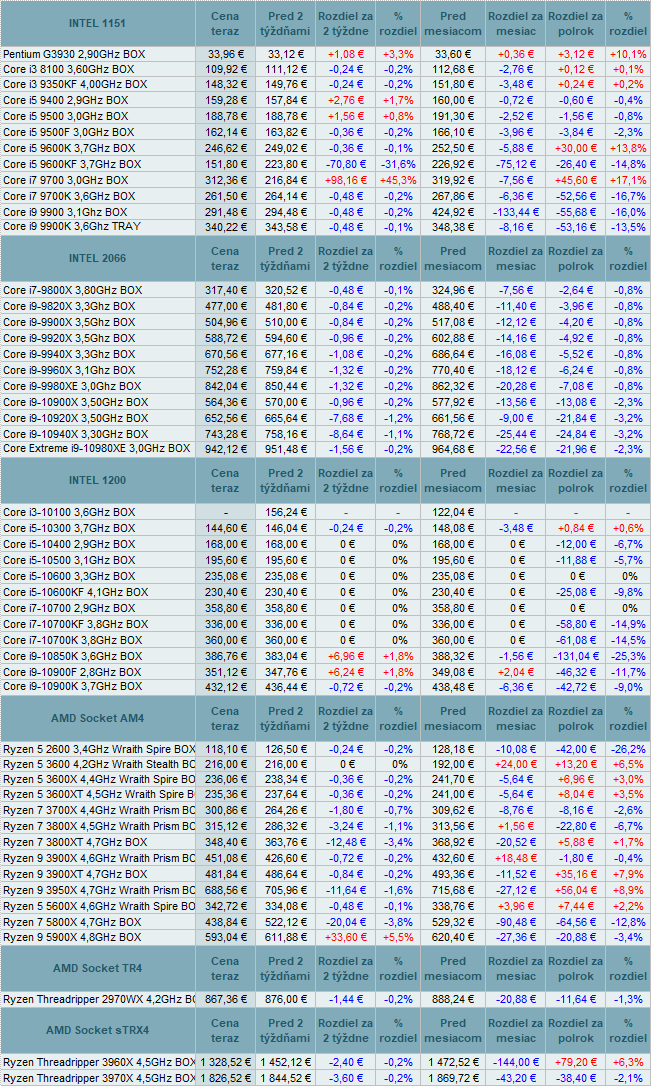This screenshot has height=1086, width=651.
Task: Click Core i7-10700K 3,8GHz BOX
Action: click(73, 641)
